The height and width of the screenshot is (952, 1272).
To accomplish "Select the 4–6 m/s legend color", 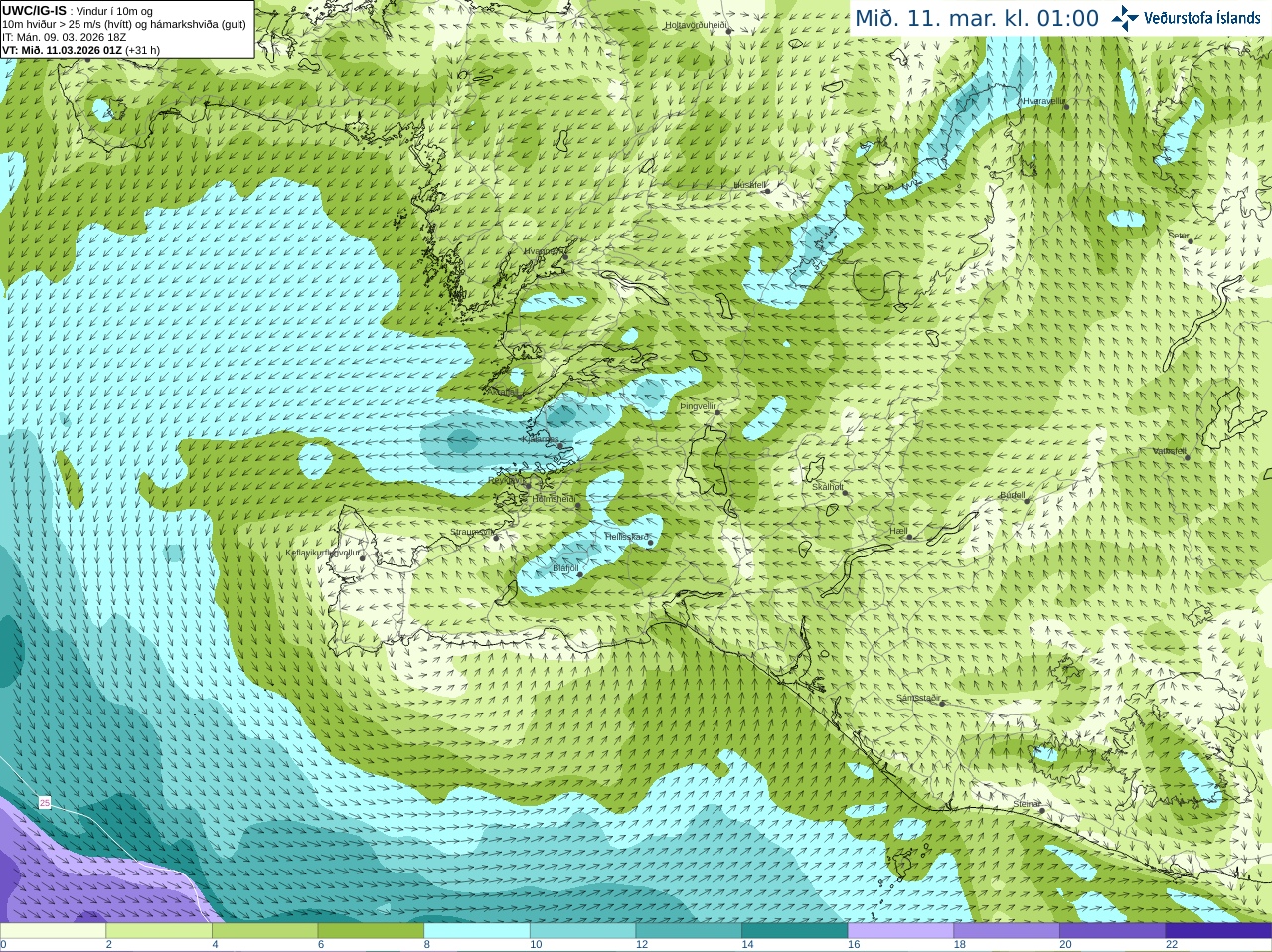I will click(264, 931).
